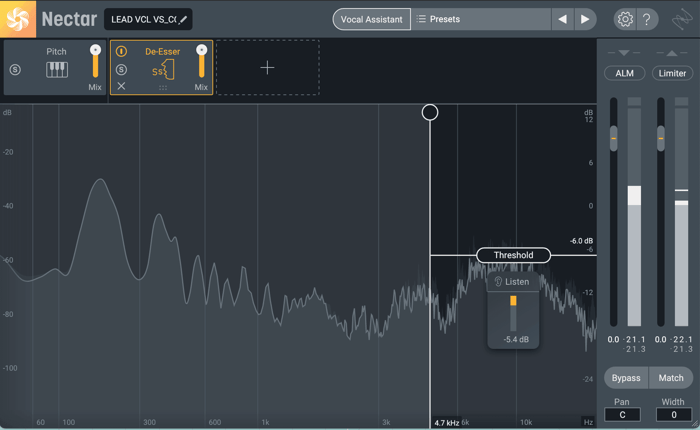The width and height of the screenshot is (700, 430).
Task: Add a new module with plus slot
Action: coord(267,67)
